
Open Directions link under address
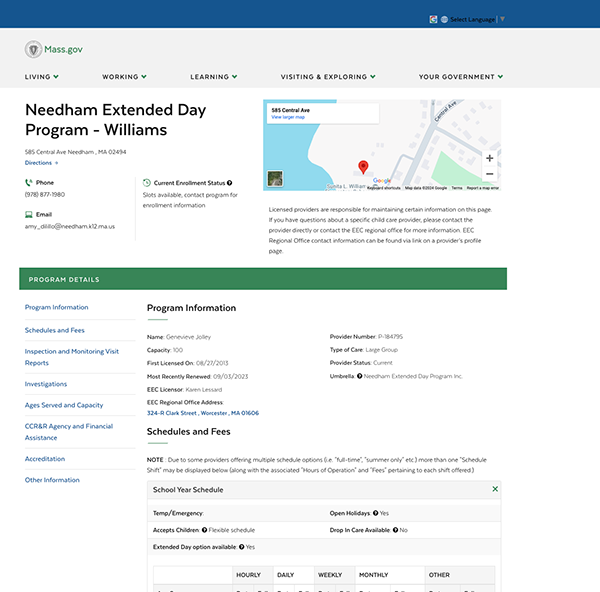(41, 163)
